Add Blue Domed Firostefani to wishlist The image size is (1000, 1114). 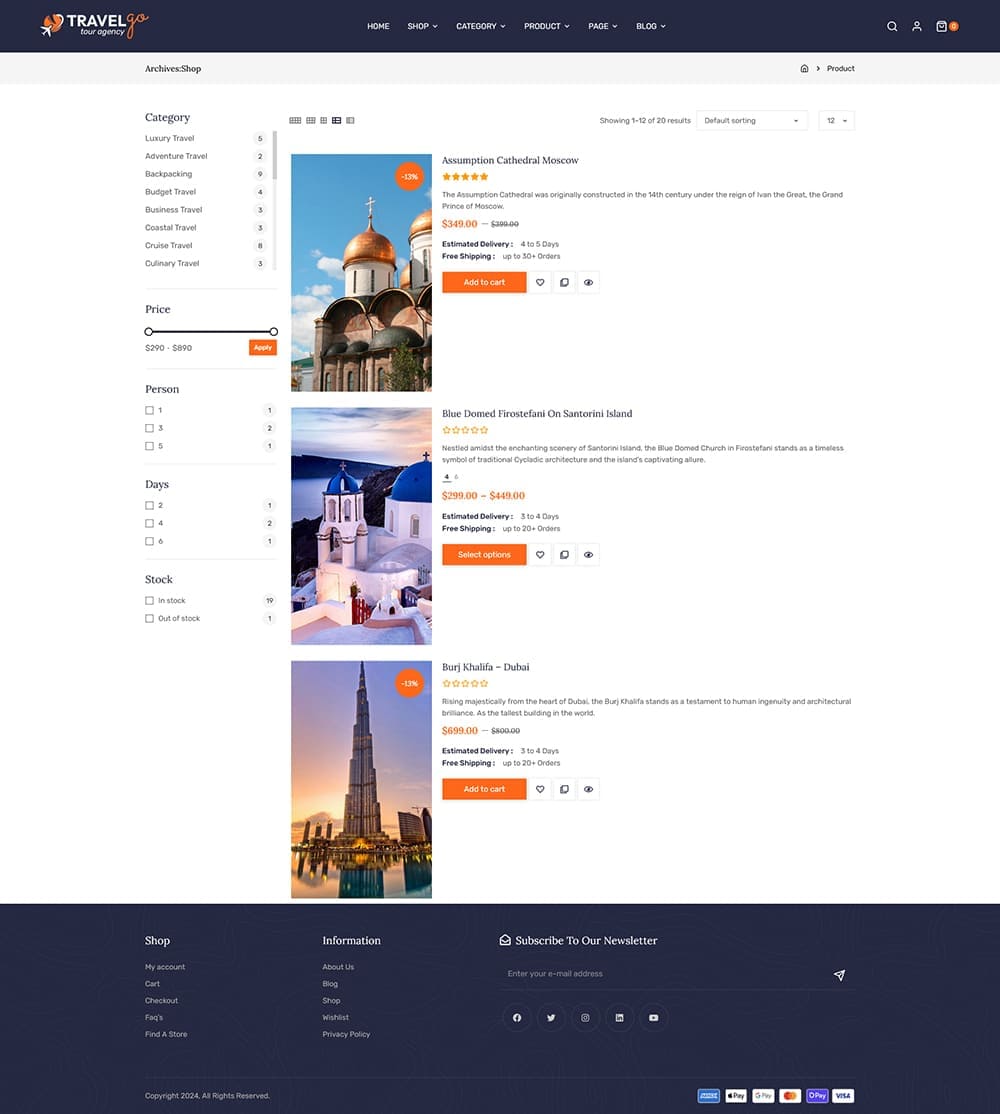pyautogui.click(x=540, y=555)
